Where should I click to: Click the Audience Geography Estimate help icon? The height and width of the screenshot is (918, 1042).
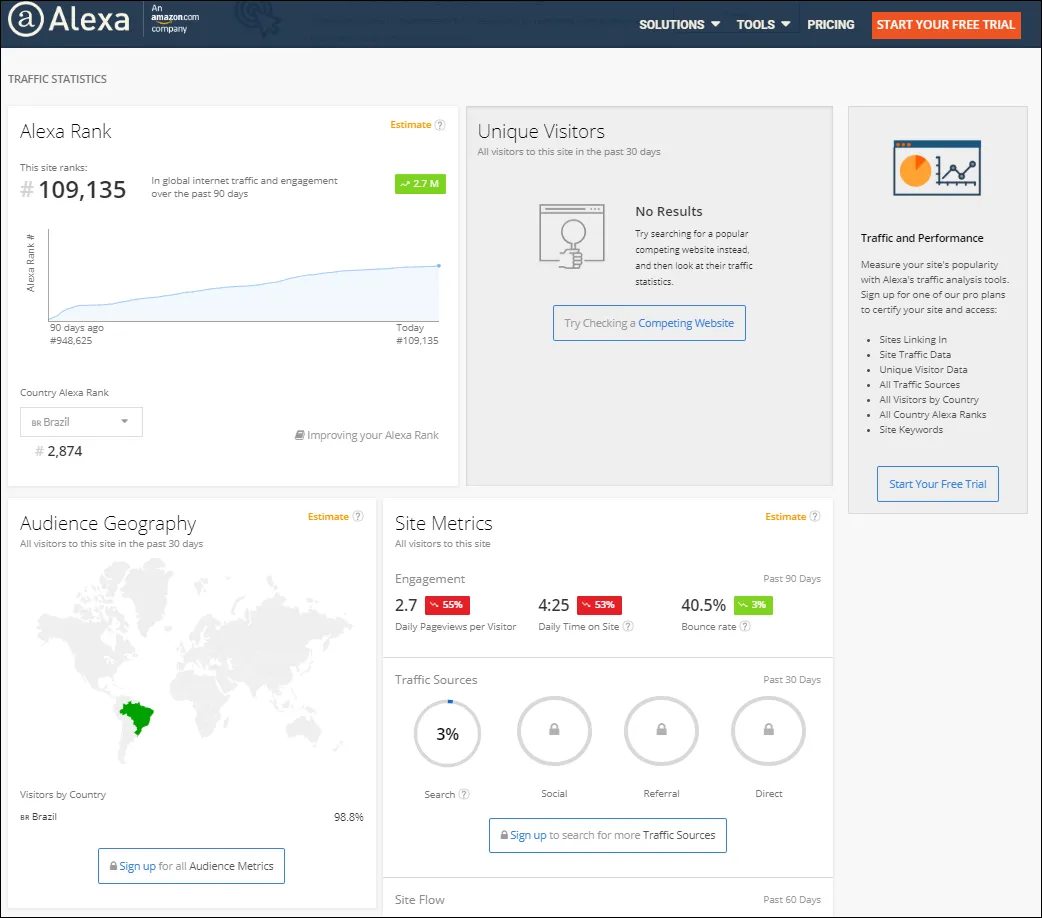[x=358, y=516]
